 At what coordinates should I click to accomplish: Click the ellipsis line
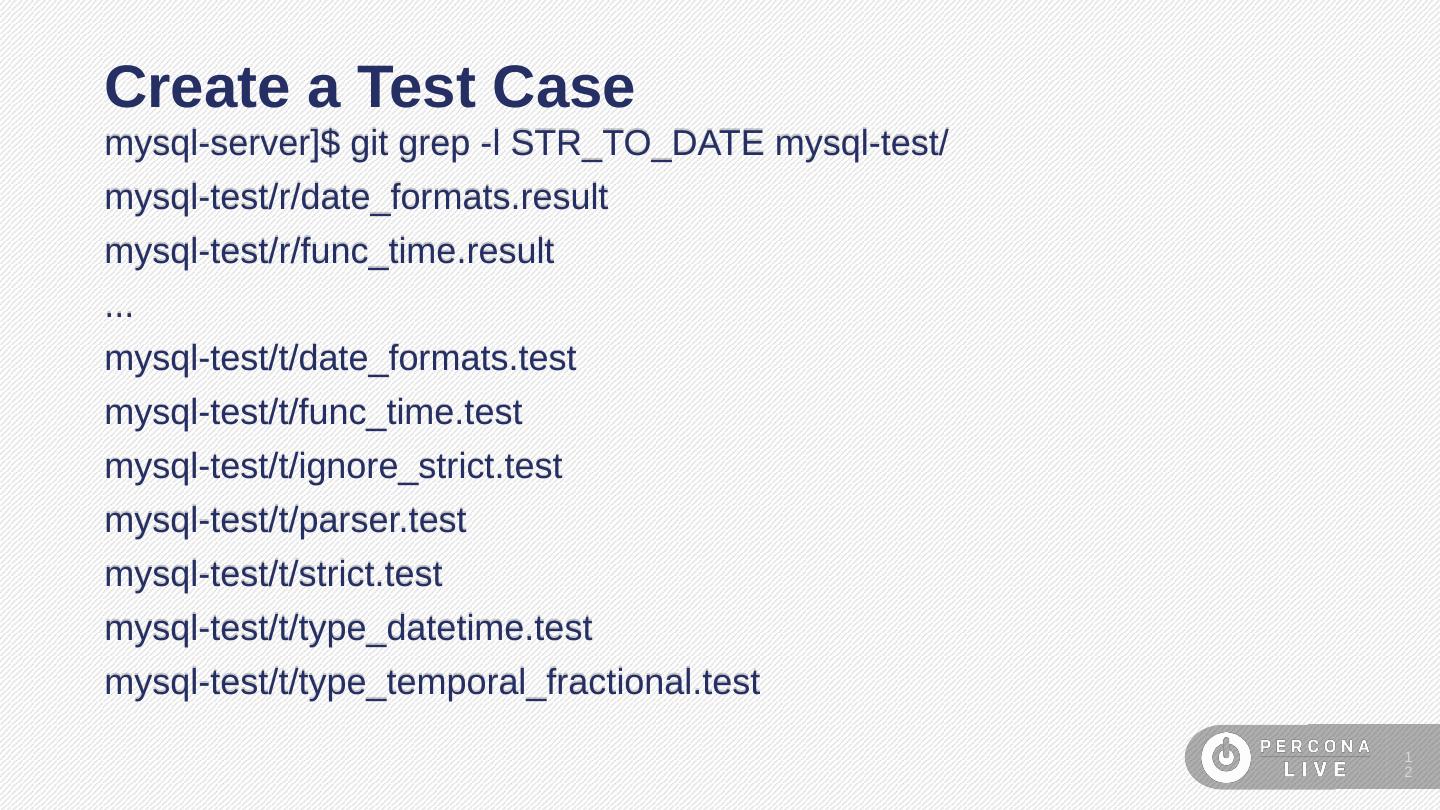[x=119, y=307]
